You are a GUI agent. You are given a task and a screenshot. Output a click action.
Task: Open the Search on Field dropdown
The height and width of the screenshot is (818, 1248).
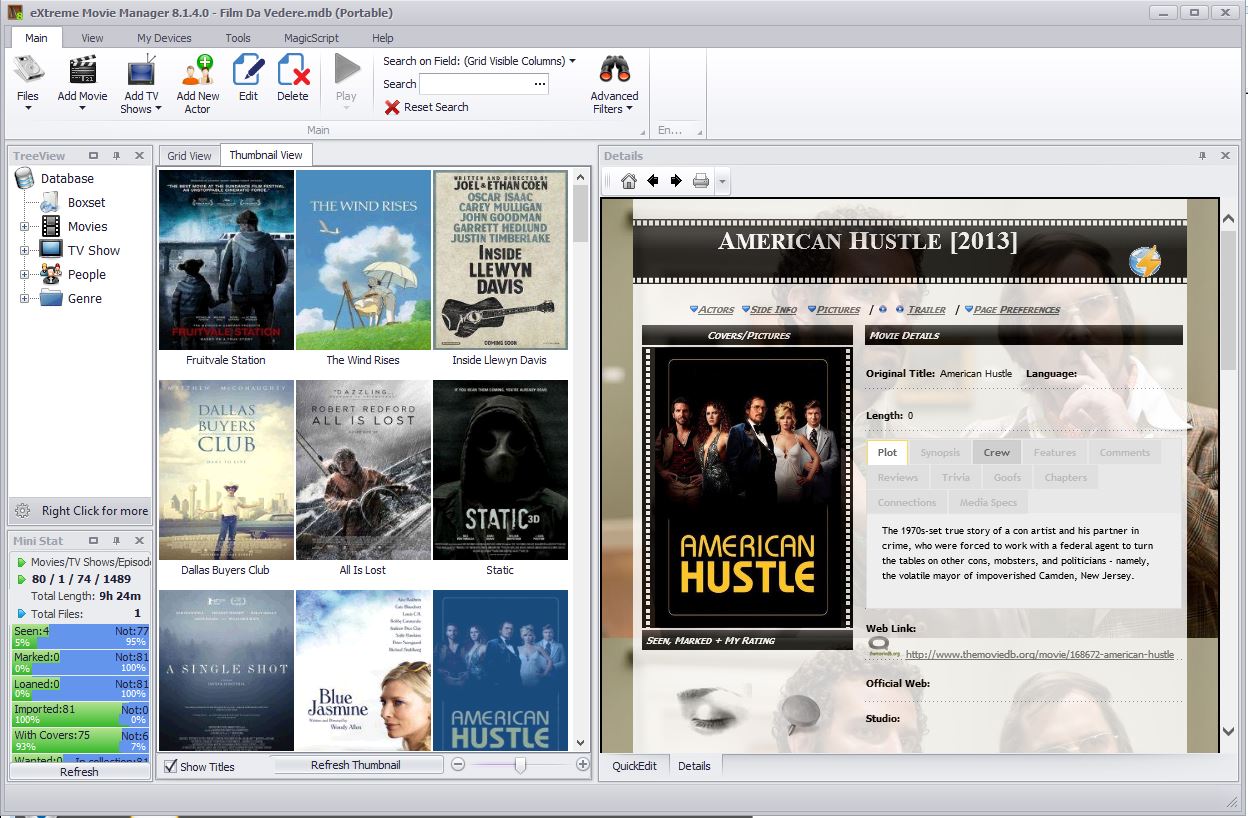tap(572, 61)
